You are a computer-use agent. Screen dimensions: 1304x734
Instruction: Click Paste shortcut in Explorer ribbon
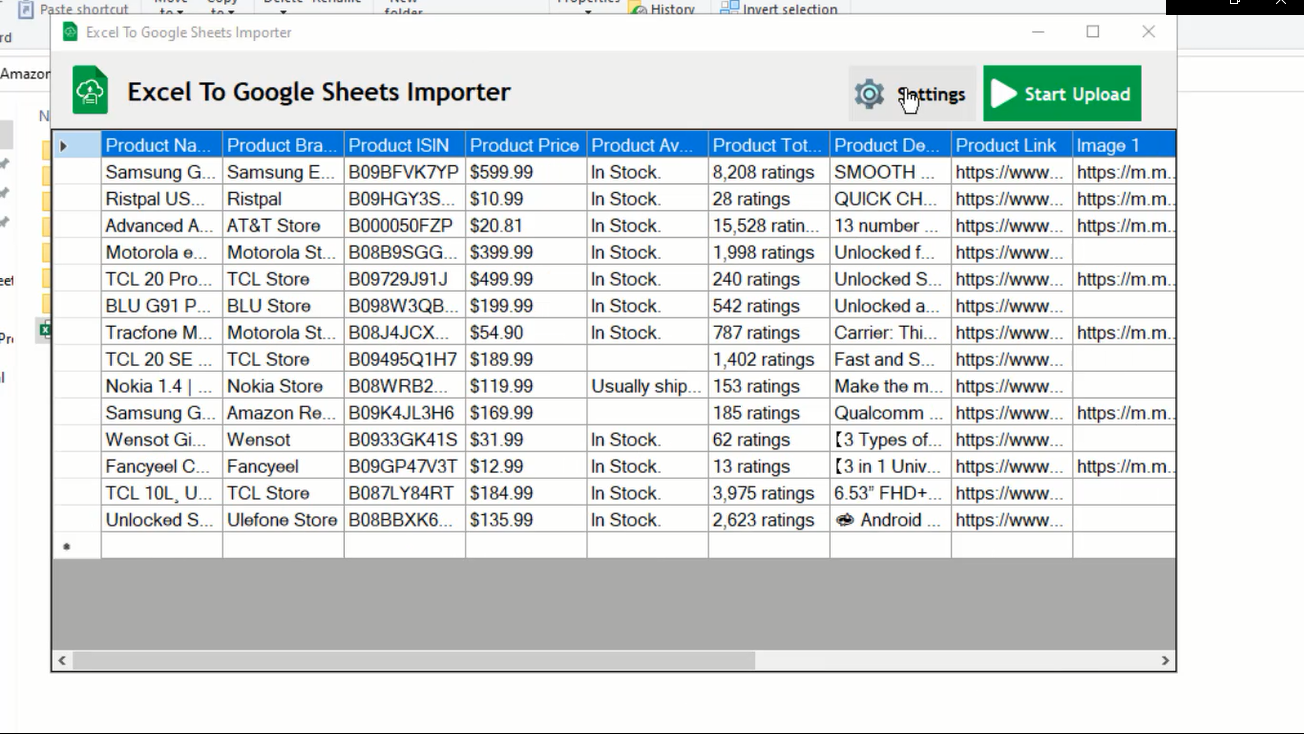[73, 9]
